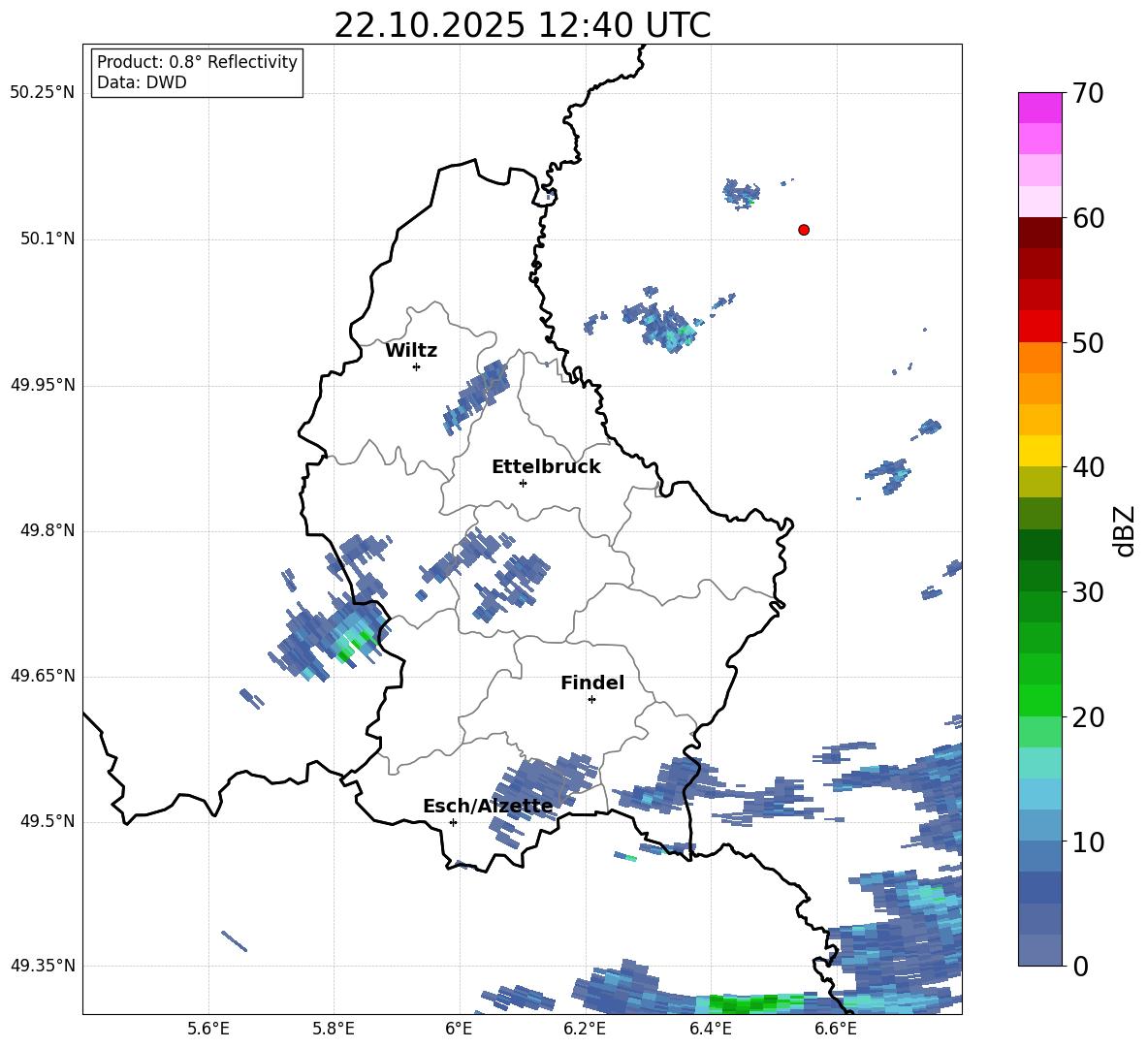Click the 70 colorbar tick label

click(x=1088, y=94)
